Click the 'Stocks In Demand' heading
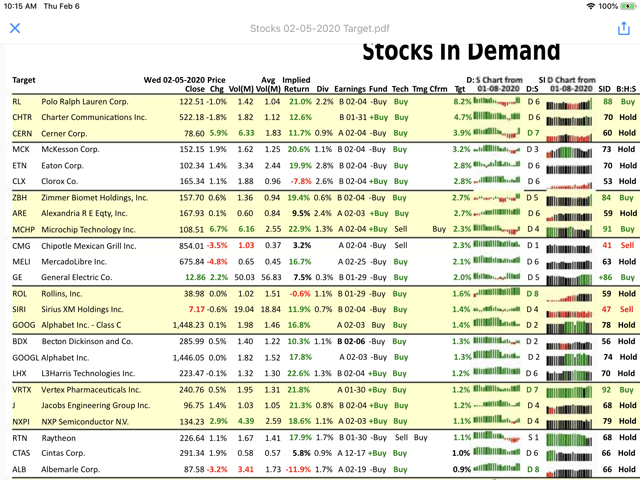640x480 pixels. pyautogui.click(x=461, y=52)
